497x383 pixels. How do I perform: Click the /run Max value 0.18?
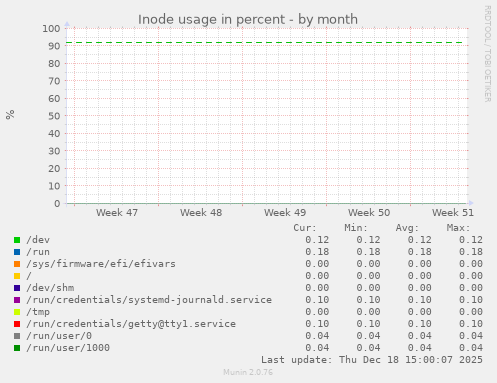471,252
